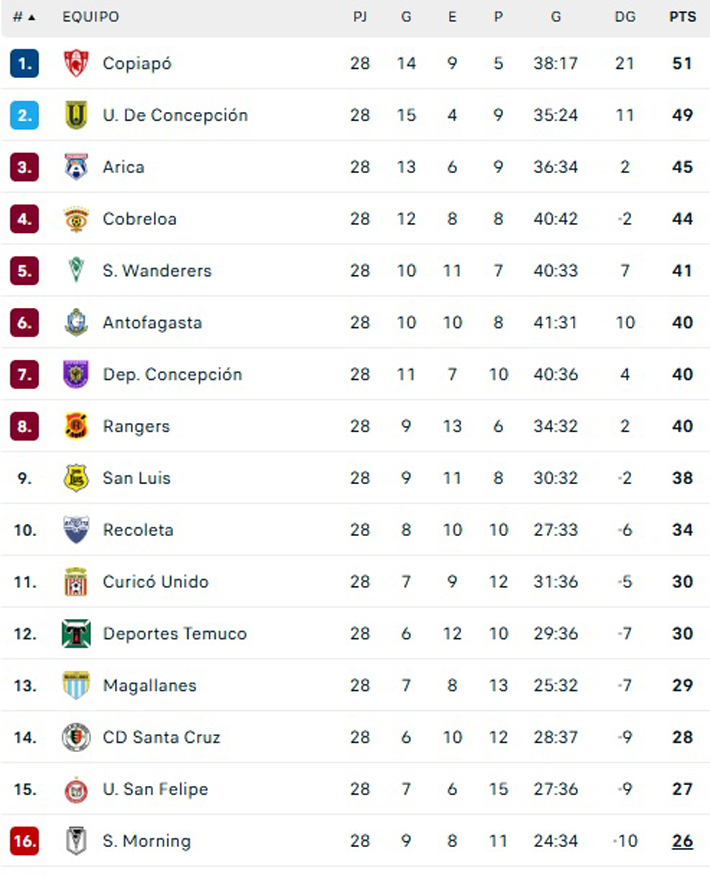The width and height of the screenshot is (710, 877).
Task: Click the Arica team crest icon
Action: pyautogui.click(x=76, y=167)
